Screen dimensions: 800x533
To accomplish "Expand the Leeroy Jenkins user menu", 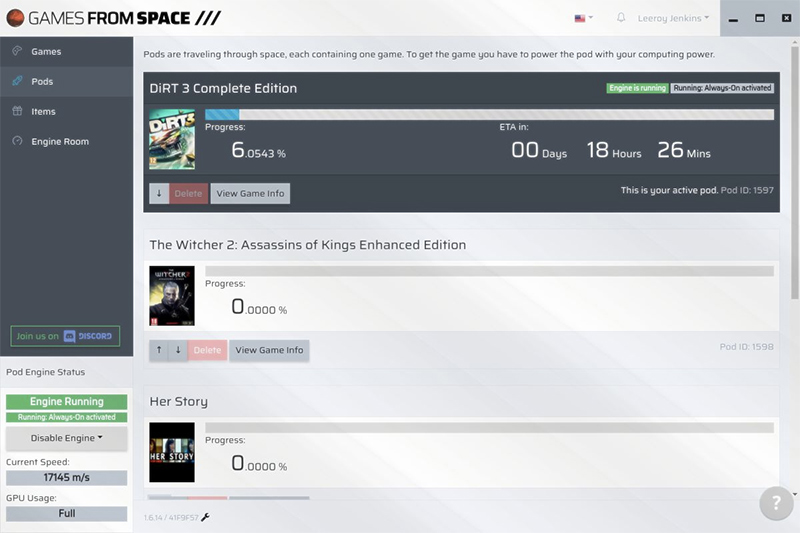I will (x=673, y=18).
